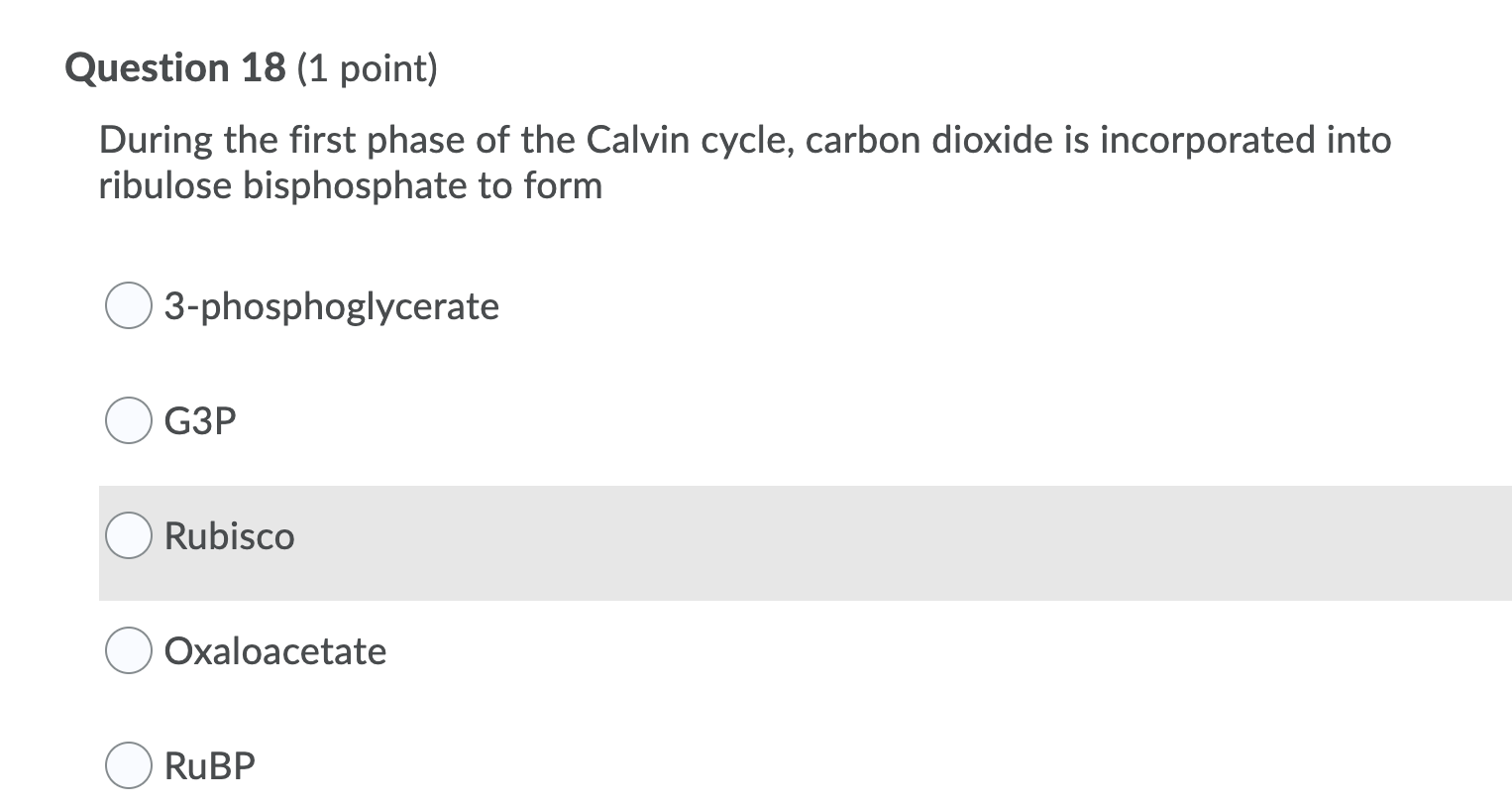Click the "G3P" answer label text
The width and height of the screenshot is (1512, 807).
coord(200,421)
